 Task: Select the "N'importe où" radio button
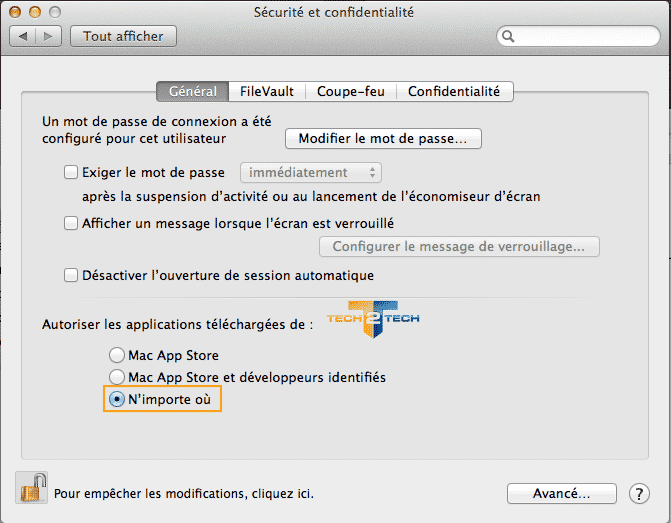tap(118, 399)
